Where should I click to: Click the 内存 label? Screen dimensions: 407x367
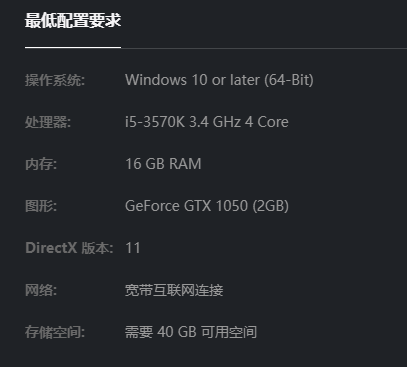[41, 164]
